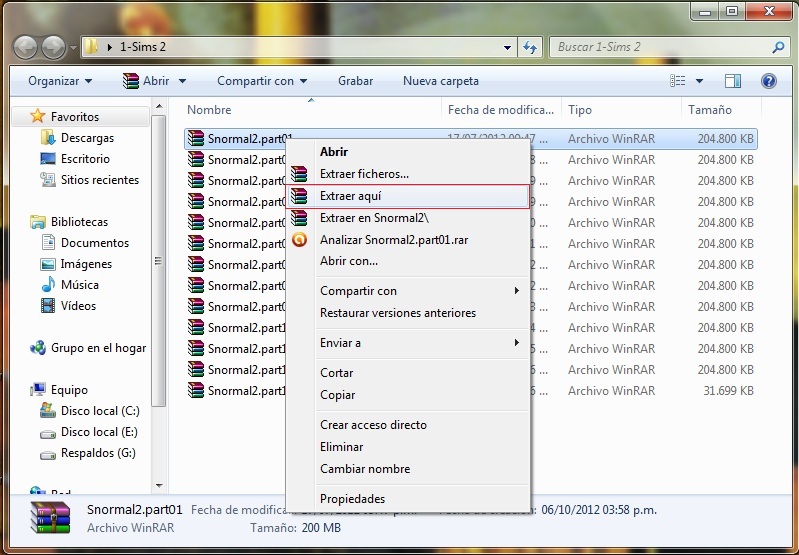Click the WinRAR icon beside Extraer aquí
This screenshot has width=799, height=555.
pos(299,196)
